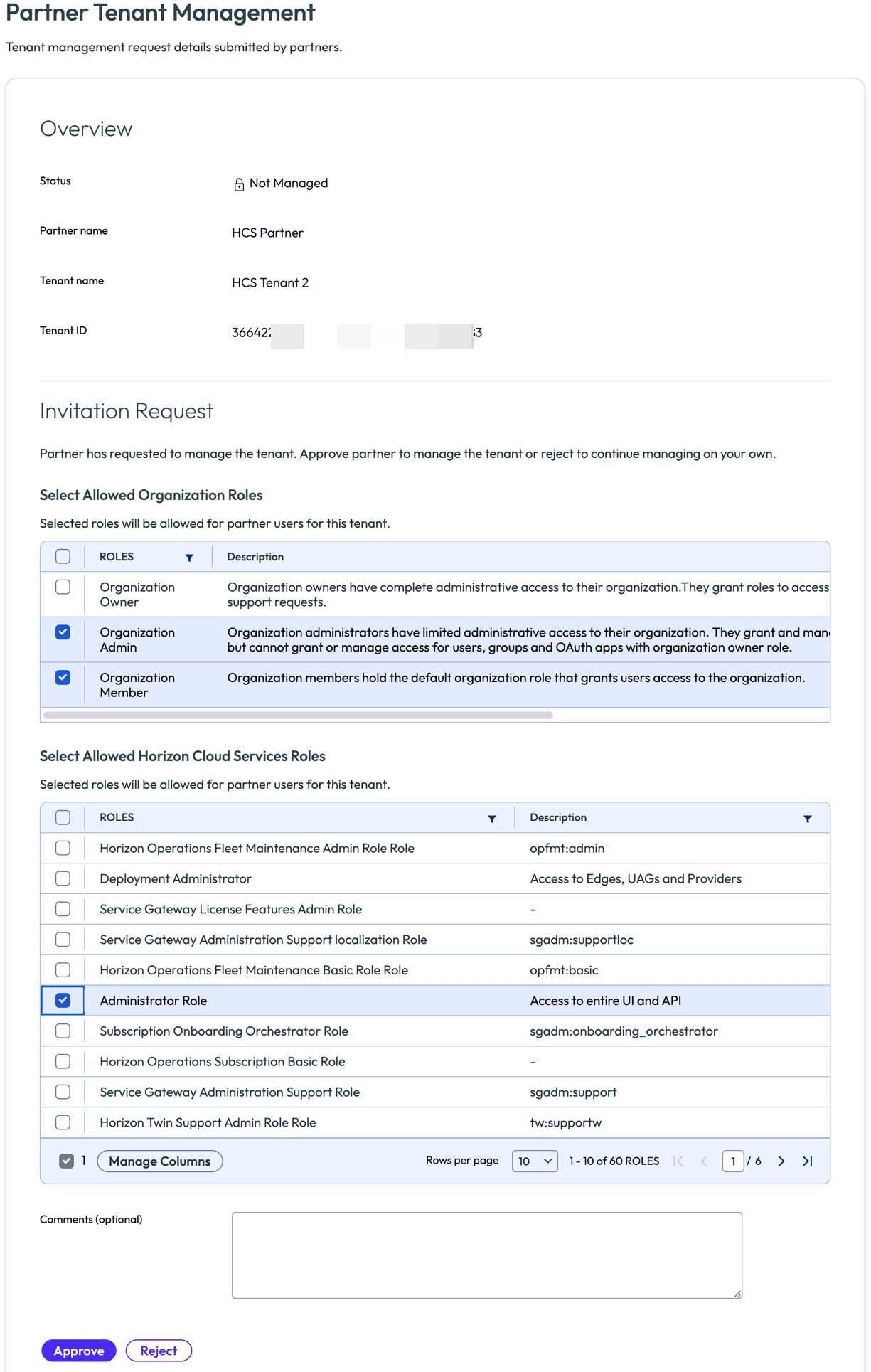Reject the partner invitation request
871x1372 pixels.
(159, 1351)
